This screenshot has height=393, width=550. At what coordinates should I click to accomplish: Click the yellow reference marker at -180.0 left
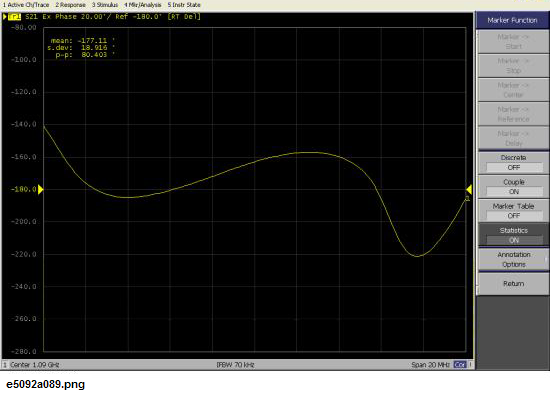(x=40, y=189)
